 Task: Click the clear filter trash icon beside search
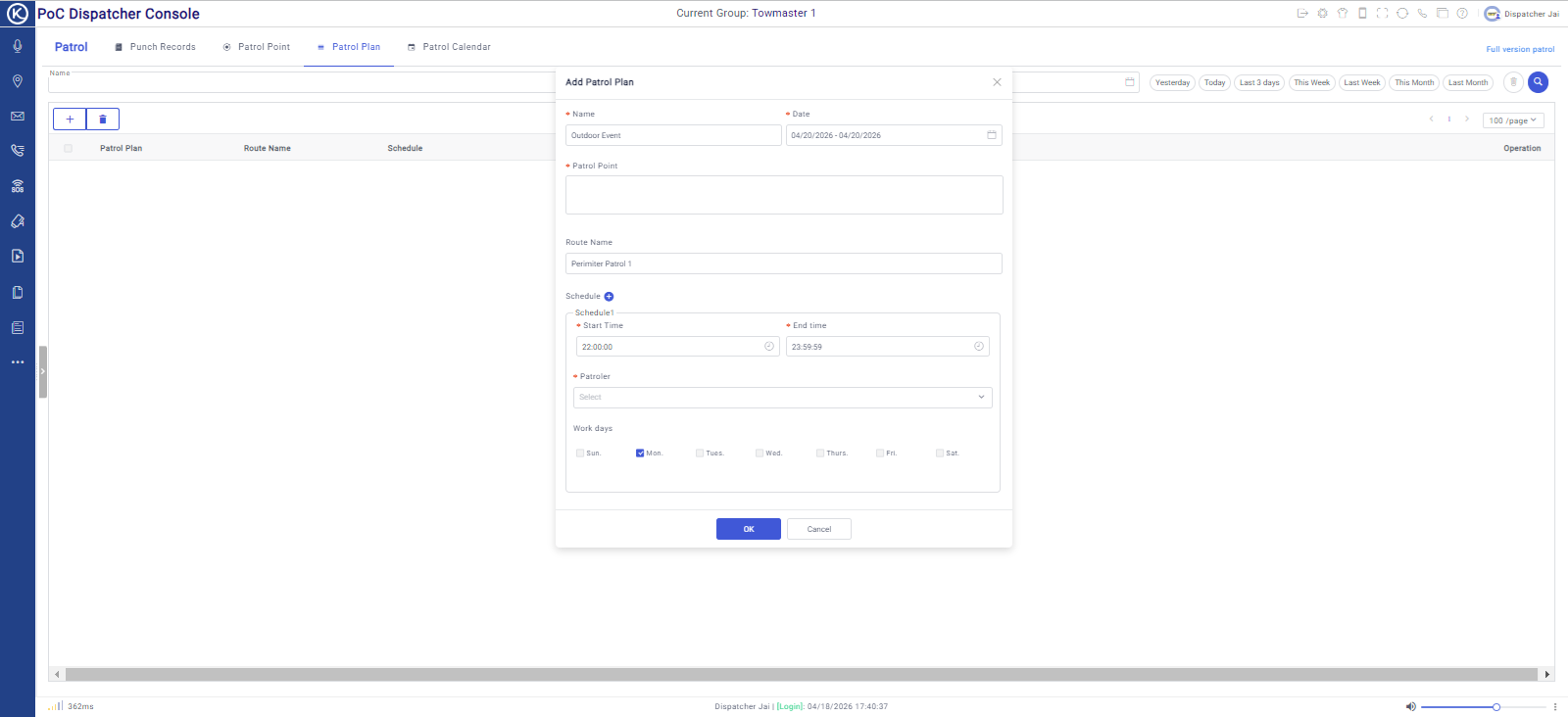click(x=1513, y=82)
